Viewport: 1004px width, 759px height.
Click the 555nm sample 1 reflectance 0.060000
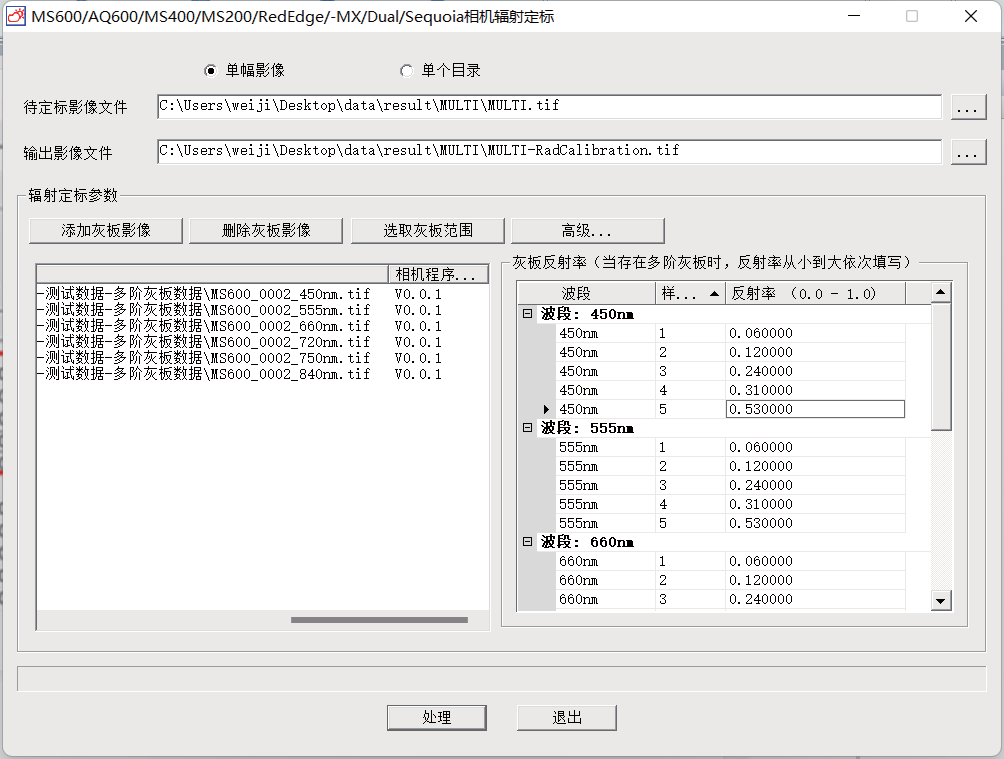tap(815, 447)
